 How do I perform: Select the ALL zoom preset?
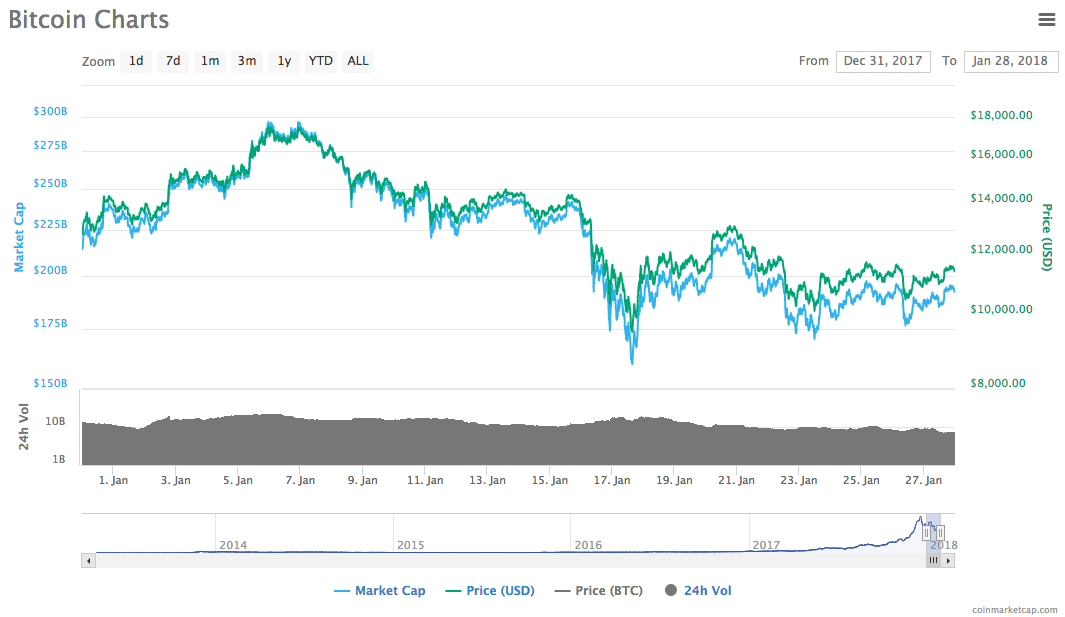click(357, 61)
